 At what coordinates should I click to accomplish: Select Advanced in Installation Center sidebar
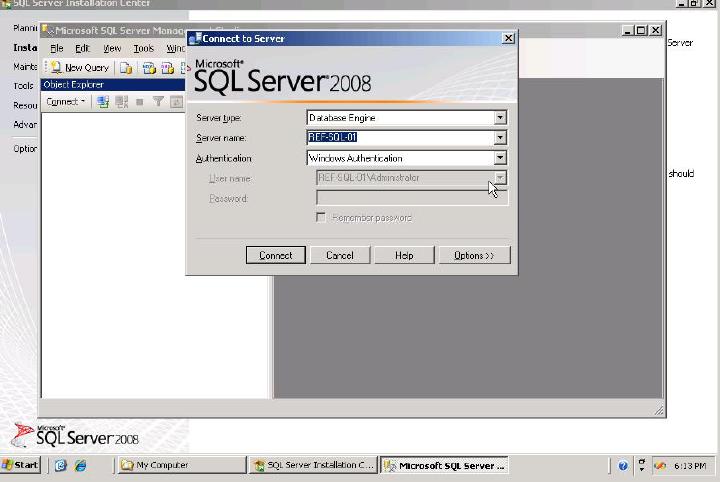25,124
